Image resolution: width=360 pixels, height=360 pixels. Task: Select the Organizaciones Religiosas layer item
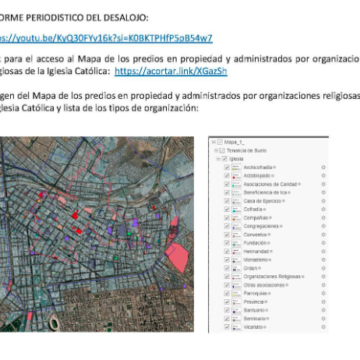click(274, 277)
